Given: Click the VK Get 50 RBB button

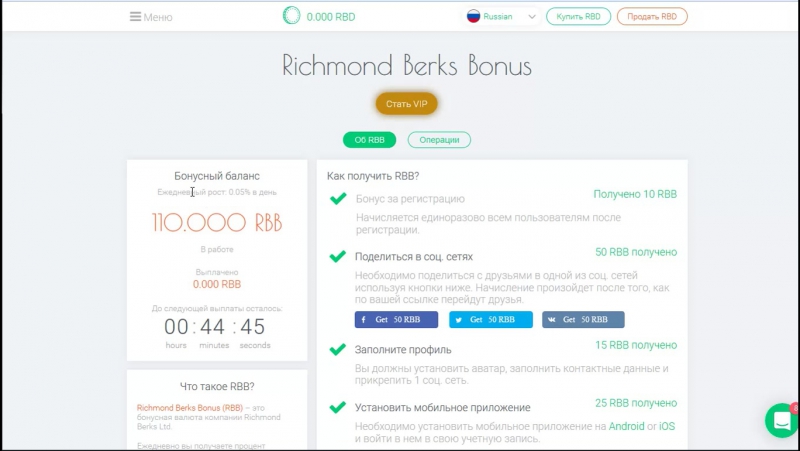Looking at the screenshot, I should click(583, 319).
